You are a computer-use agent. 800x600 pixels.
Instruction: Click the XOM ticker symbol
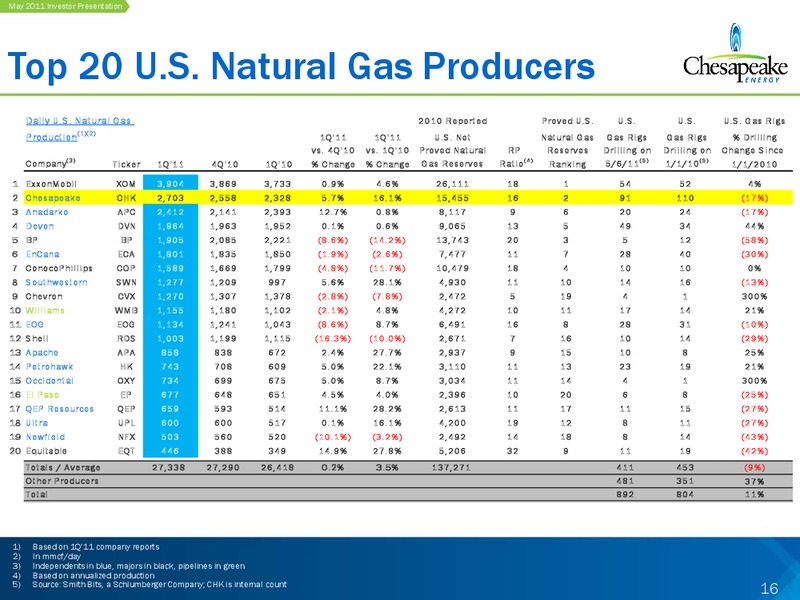pyautogui.click(x=126, y=184)
